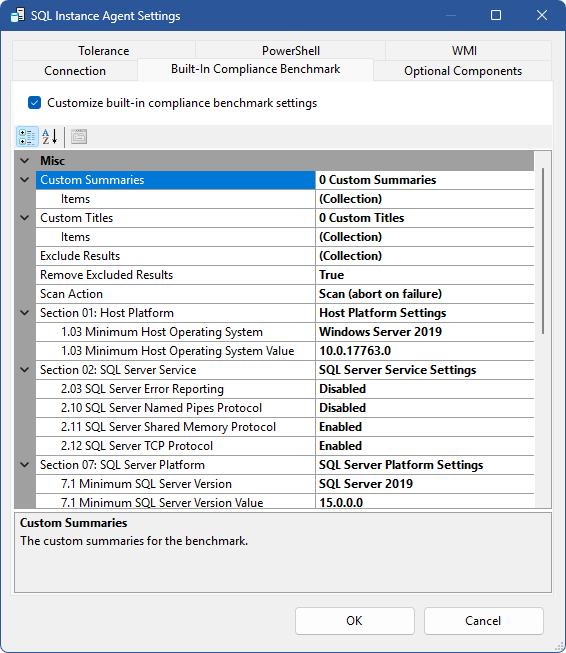Close the SQL Instance Agent Settings dialog
This screenshot has width=566, height=653.
click(542, 15)
